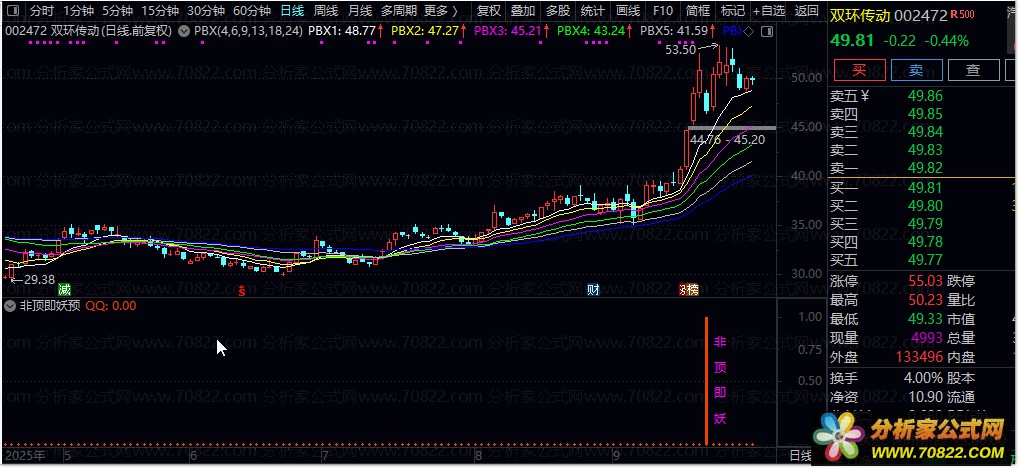Click the orange signal bar in indicator panel
The image size is (1021, 469).
pyautogui.click(x=706, y=380)
